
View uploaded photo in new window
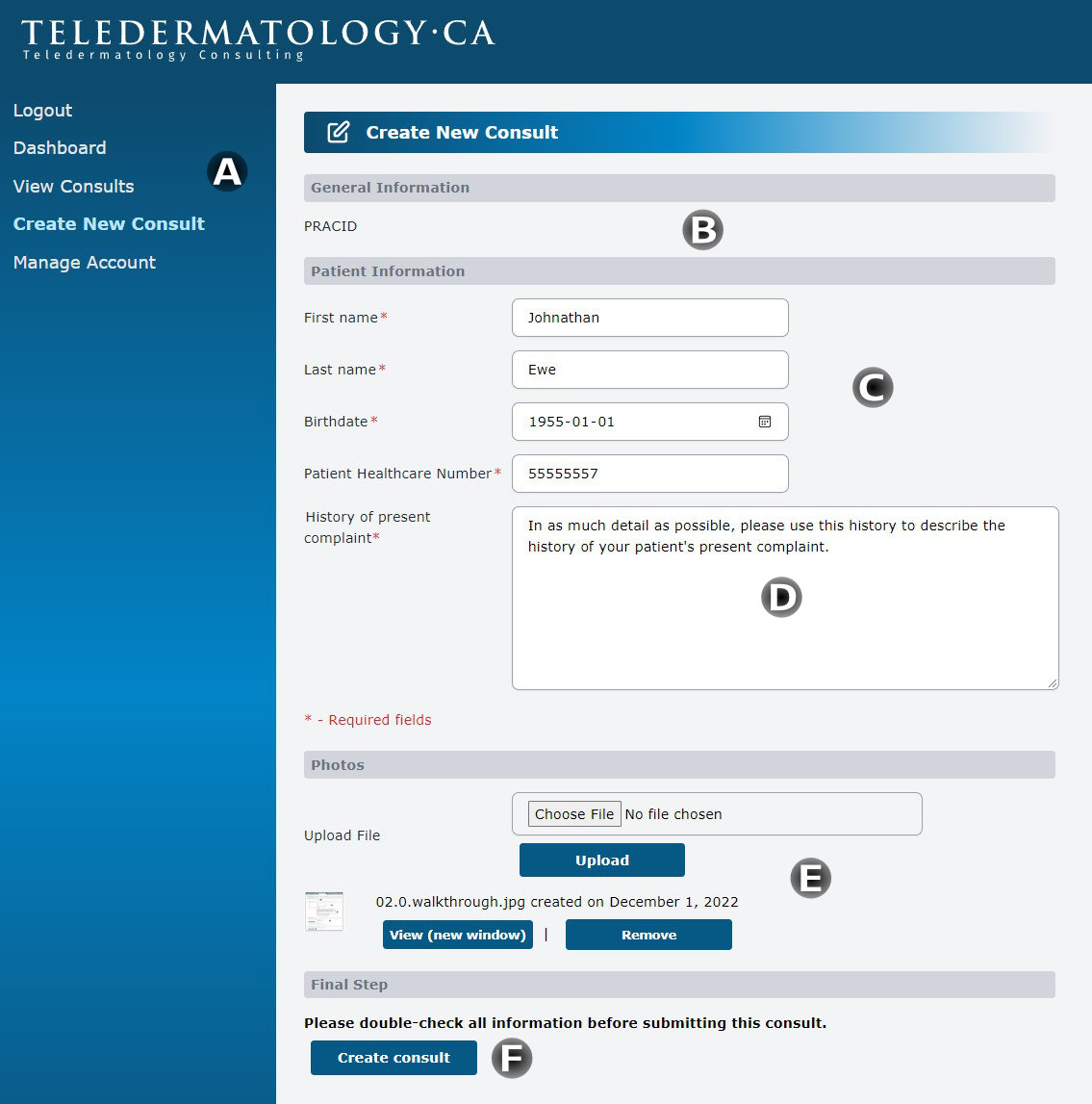[x=458, y=935]
